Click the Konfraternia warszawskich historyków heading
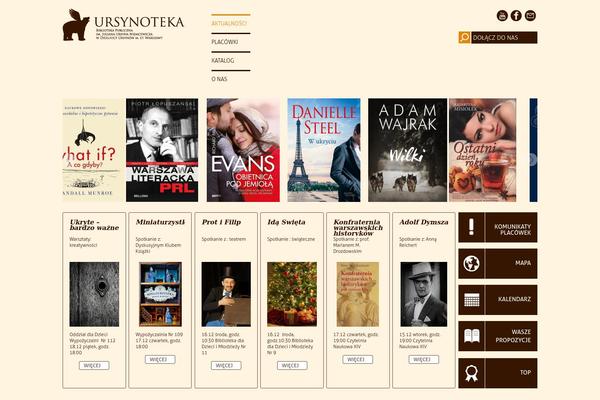Screen dimensions: 600x400 tap(358, 227)
